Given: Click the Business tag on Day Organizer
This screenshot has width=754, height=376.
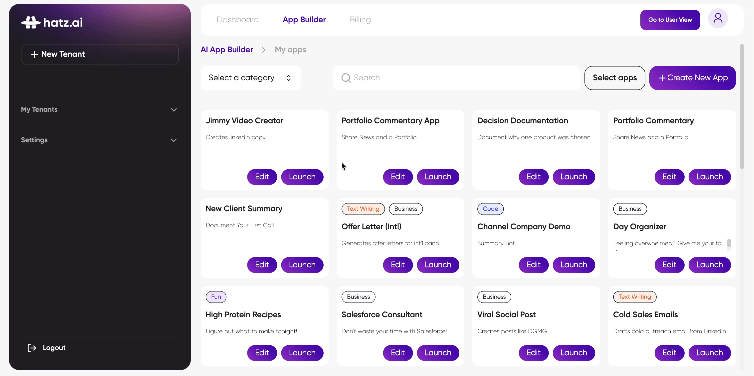Looking at the screenshot, I should coord(630,209).
